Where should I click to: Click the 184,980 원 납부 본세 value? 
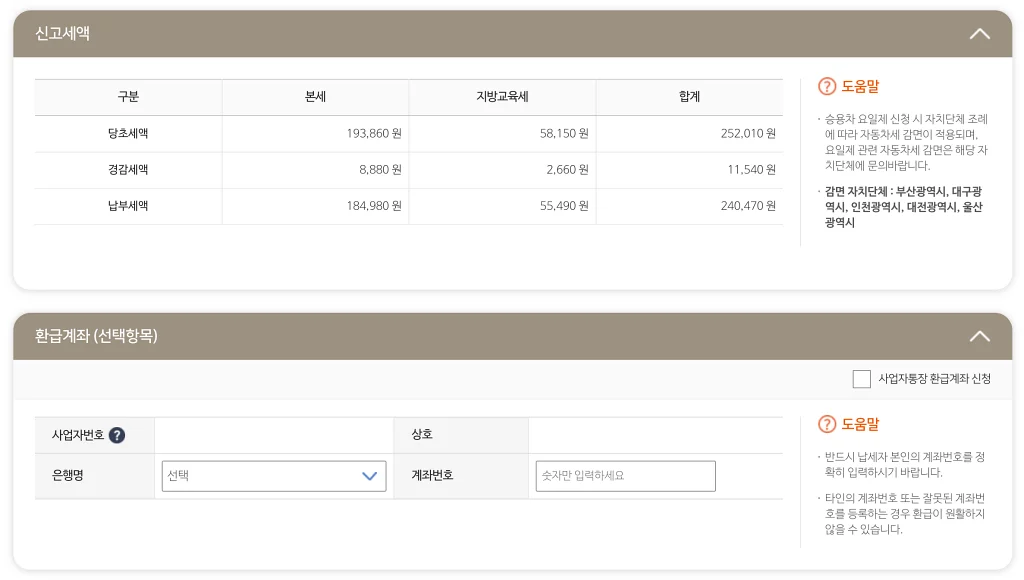pos(374,206)
